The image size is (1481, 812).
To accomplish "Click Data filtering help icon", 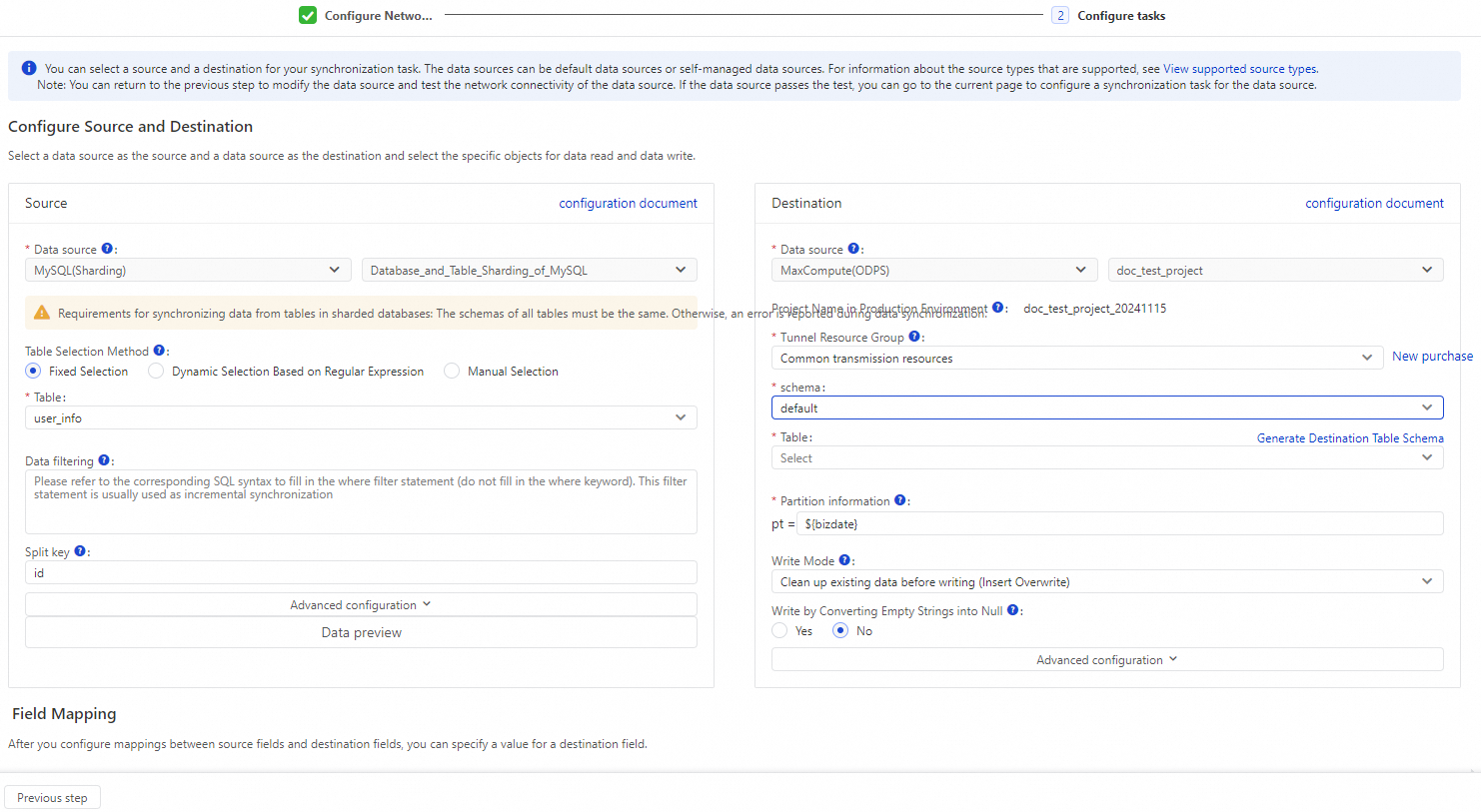I will coord(104,460).
